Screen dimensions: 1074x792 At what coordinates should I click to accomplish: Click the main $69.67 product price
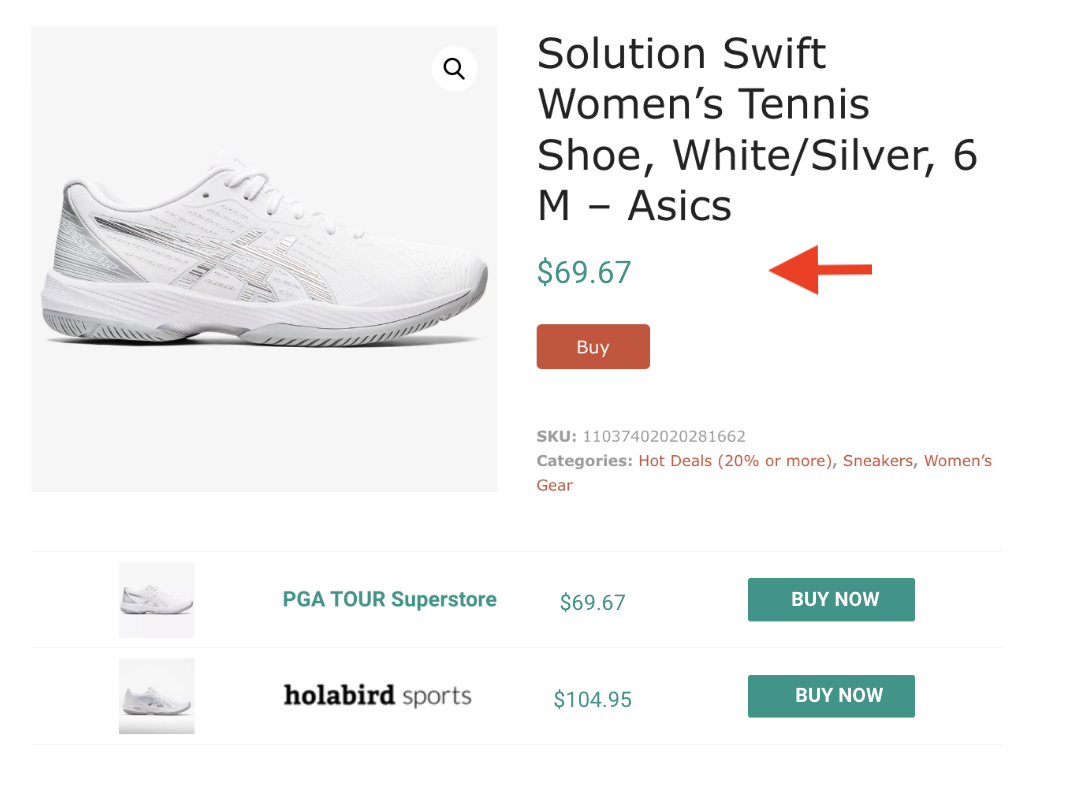[x=584, y=272]
